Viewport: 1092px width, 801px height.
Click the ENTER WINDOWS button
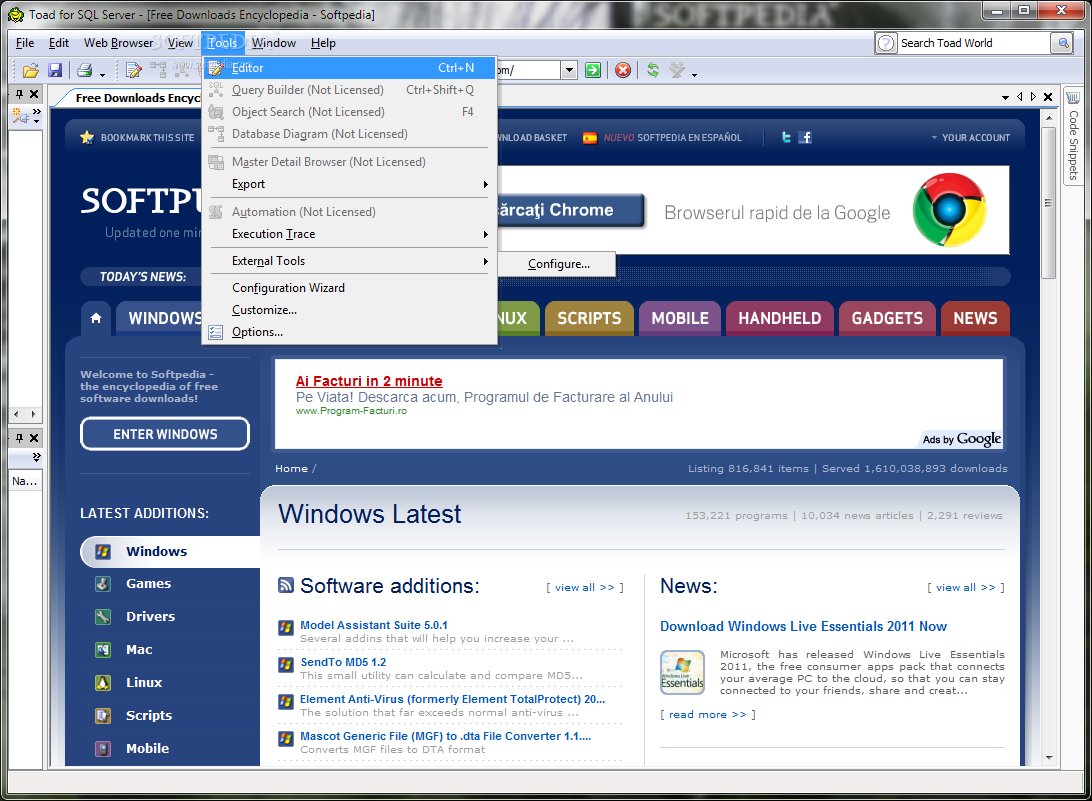pos(165,434)
